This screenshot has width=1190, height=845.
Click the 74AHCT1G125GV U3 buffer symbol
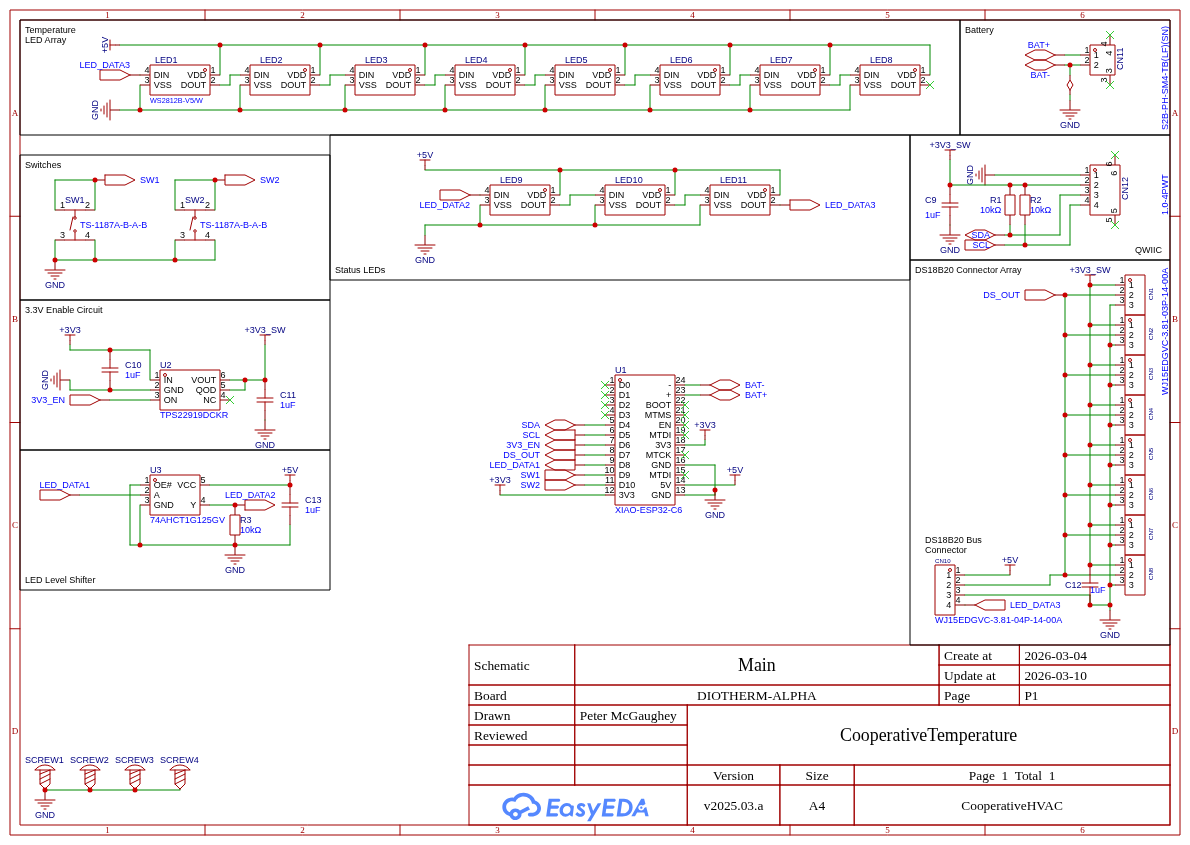[175, 495]
